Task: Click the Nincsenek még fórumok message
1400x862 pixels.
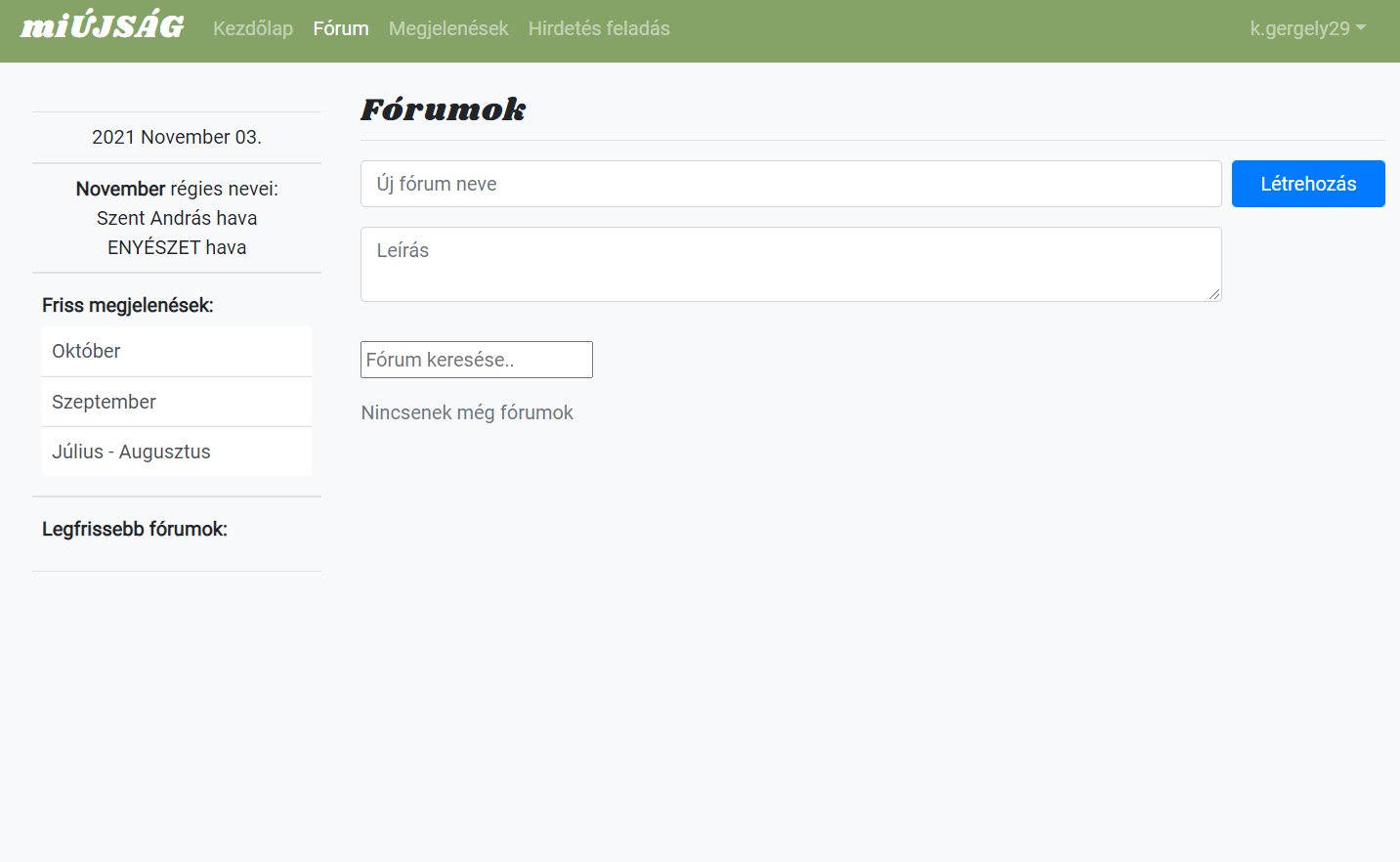Action: pos(467,412)
